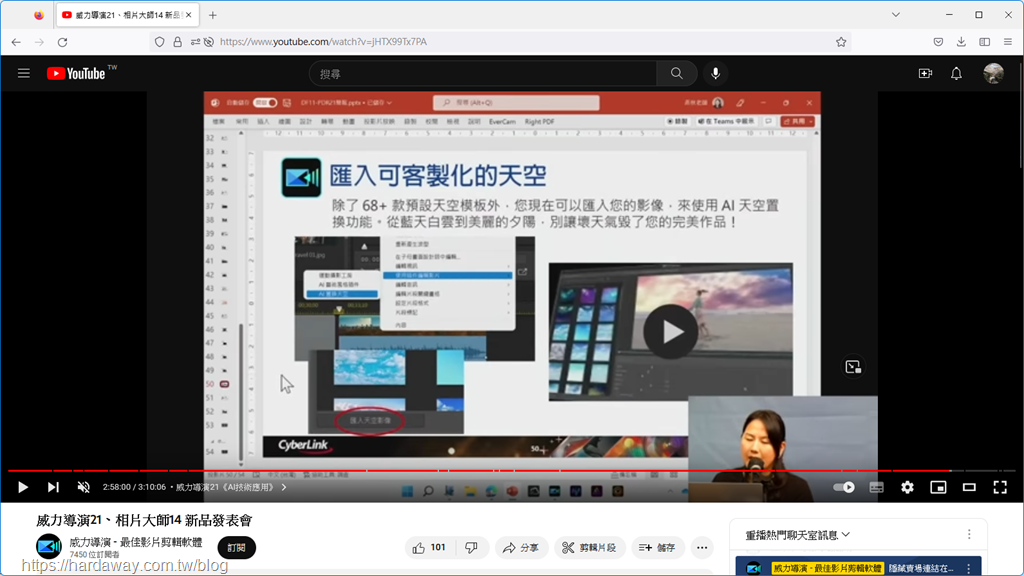Close the YouTube tab
Screen dimensions: 1024x576
pos(189,15)
